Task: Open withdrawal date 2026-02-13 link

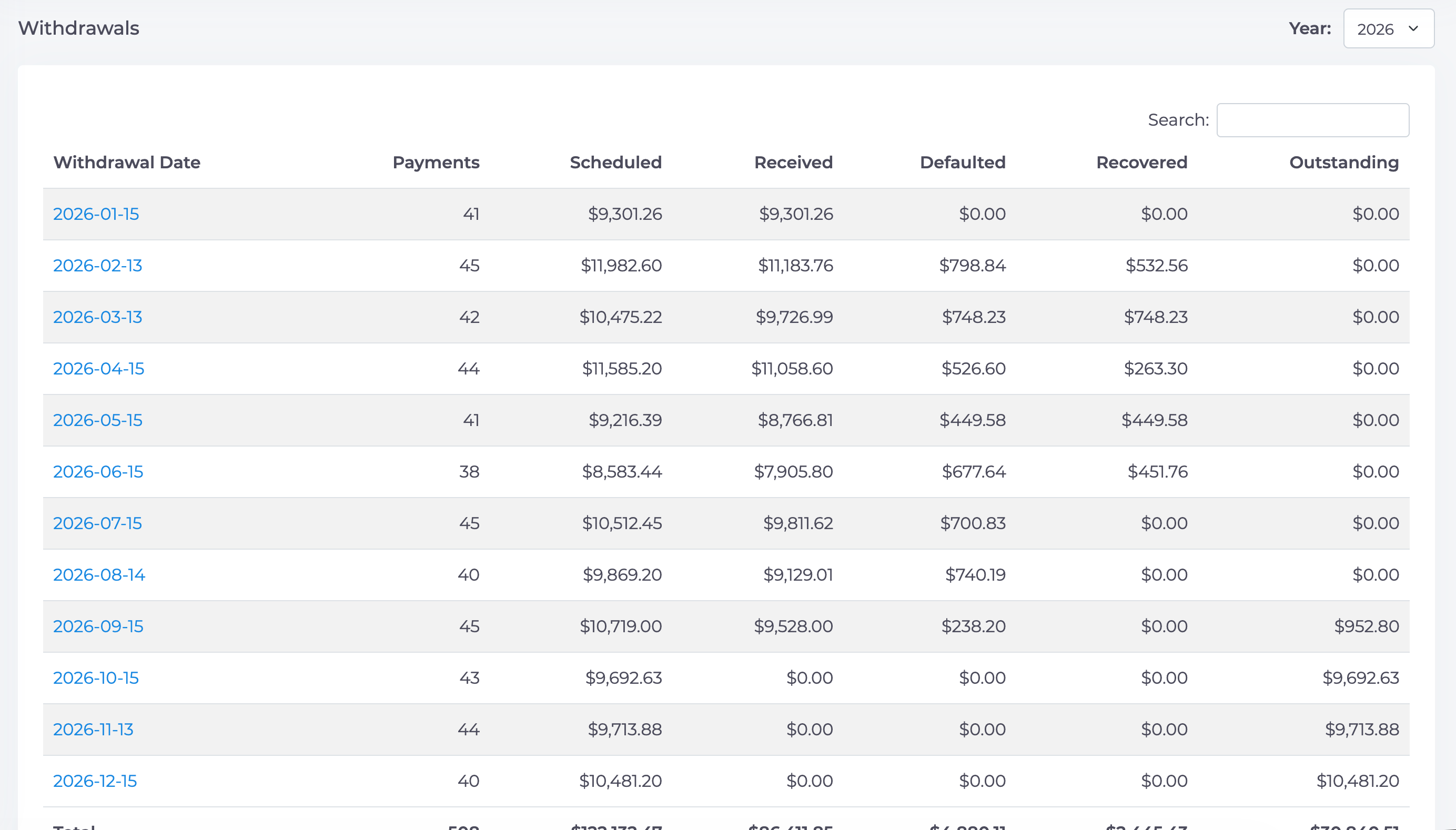Action: 97,265
